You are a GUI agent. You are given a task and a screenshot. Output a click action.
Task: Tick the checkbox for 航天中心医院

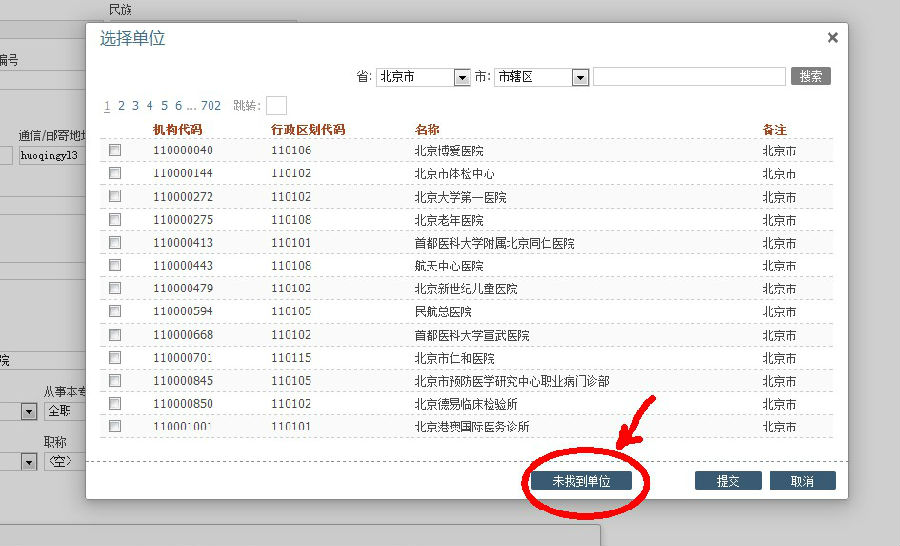pos(115,266)
